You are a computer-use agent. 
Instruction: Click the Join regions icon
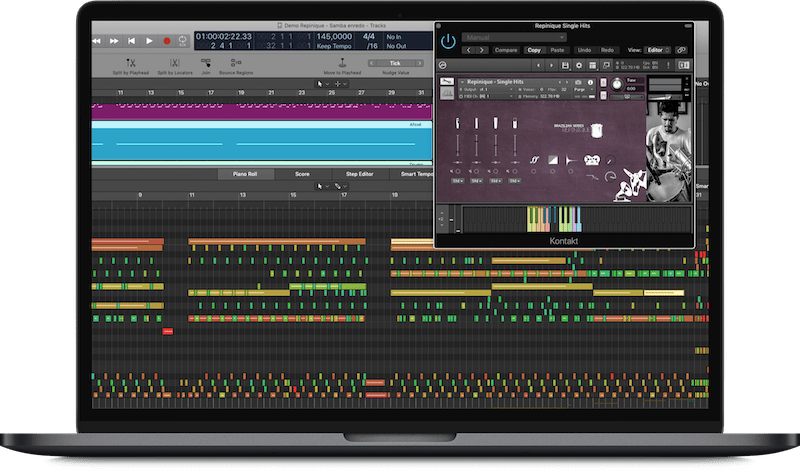point(206,63)
